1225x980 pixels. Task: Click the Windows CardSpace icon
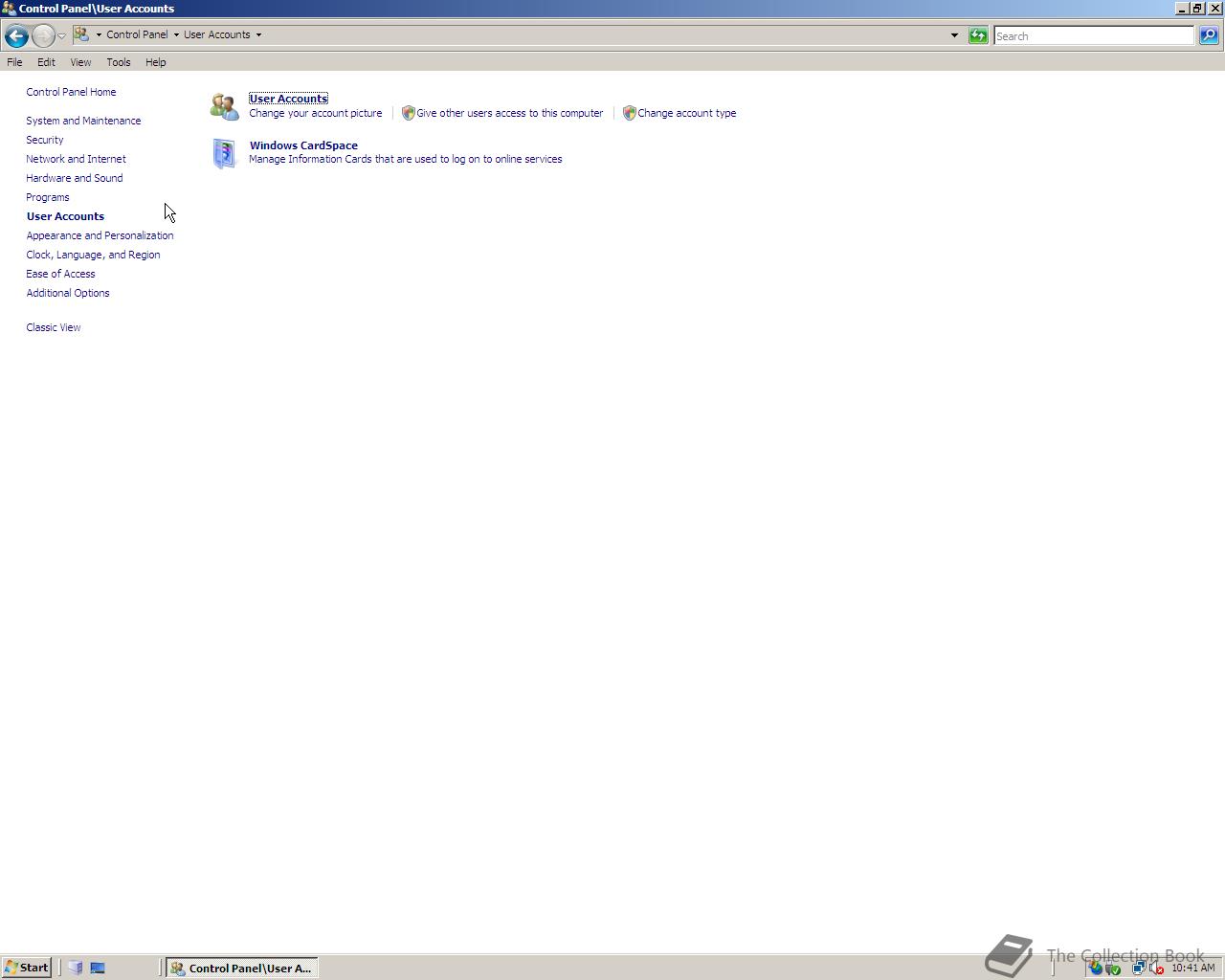tap(225, 153)
